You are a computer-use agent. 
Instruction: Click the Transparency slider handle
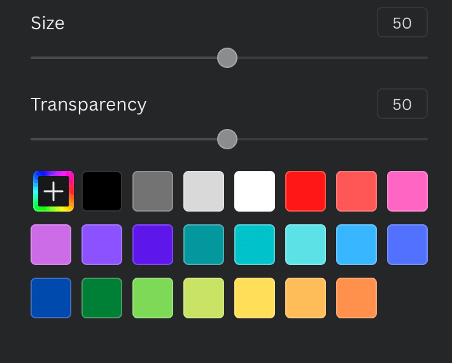coord(227,139)
